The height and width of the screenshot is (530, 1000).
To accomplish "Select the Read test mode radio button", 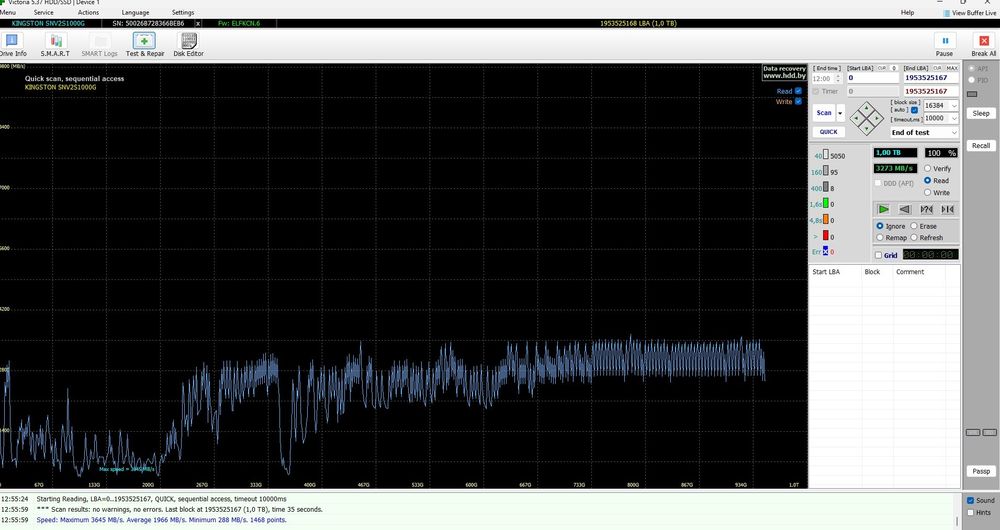I will pyautogui.click(x=927, y=180).
